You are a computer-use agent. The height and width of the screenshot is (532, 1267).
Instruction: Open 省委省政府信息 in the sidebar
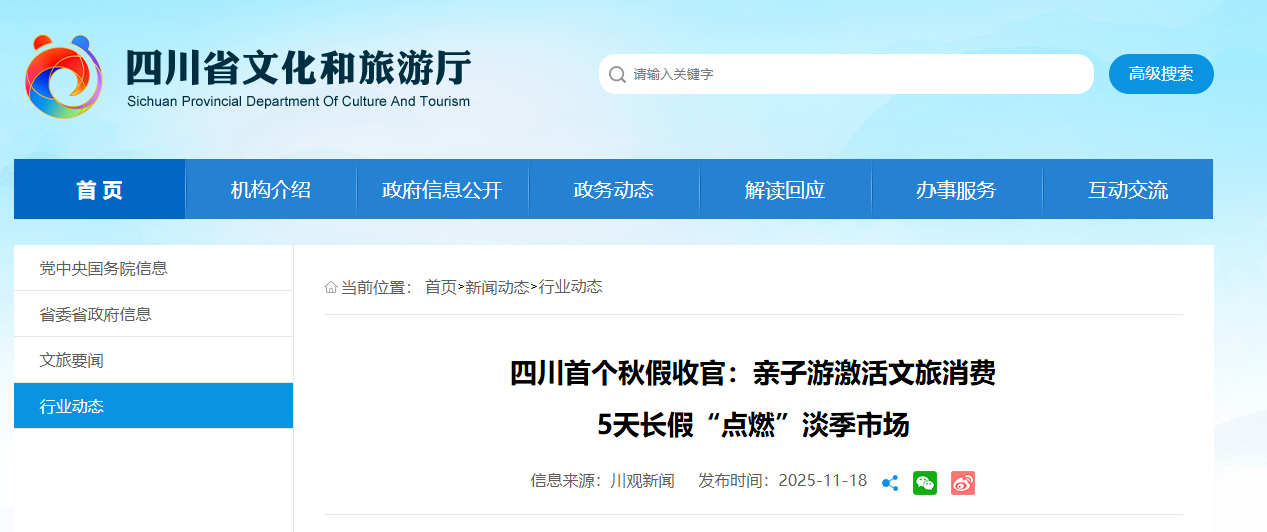(x=96, y=314)
